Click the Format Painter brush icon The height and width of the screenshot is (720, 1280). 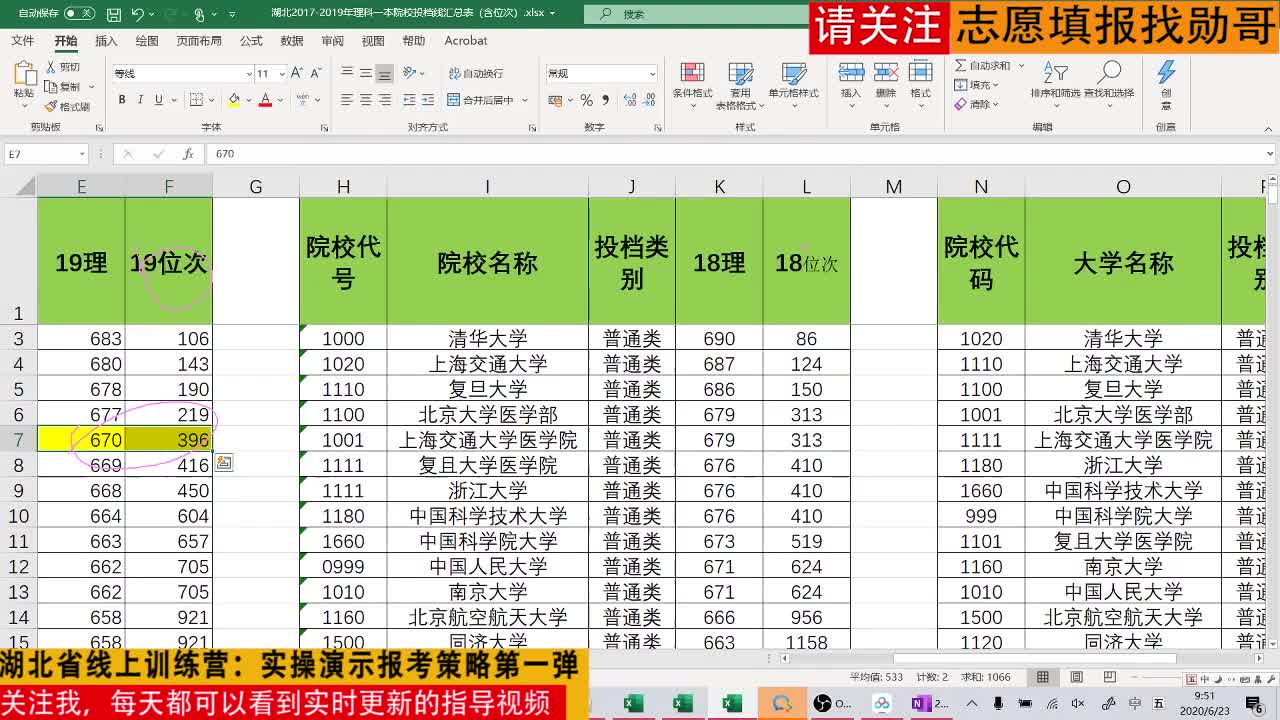click(51, 106)
